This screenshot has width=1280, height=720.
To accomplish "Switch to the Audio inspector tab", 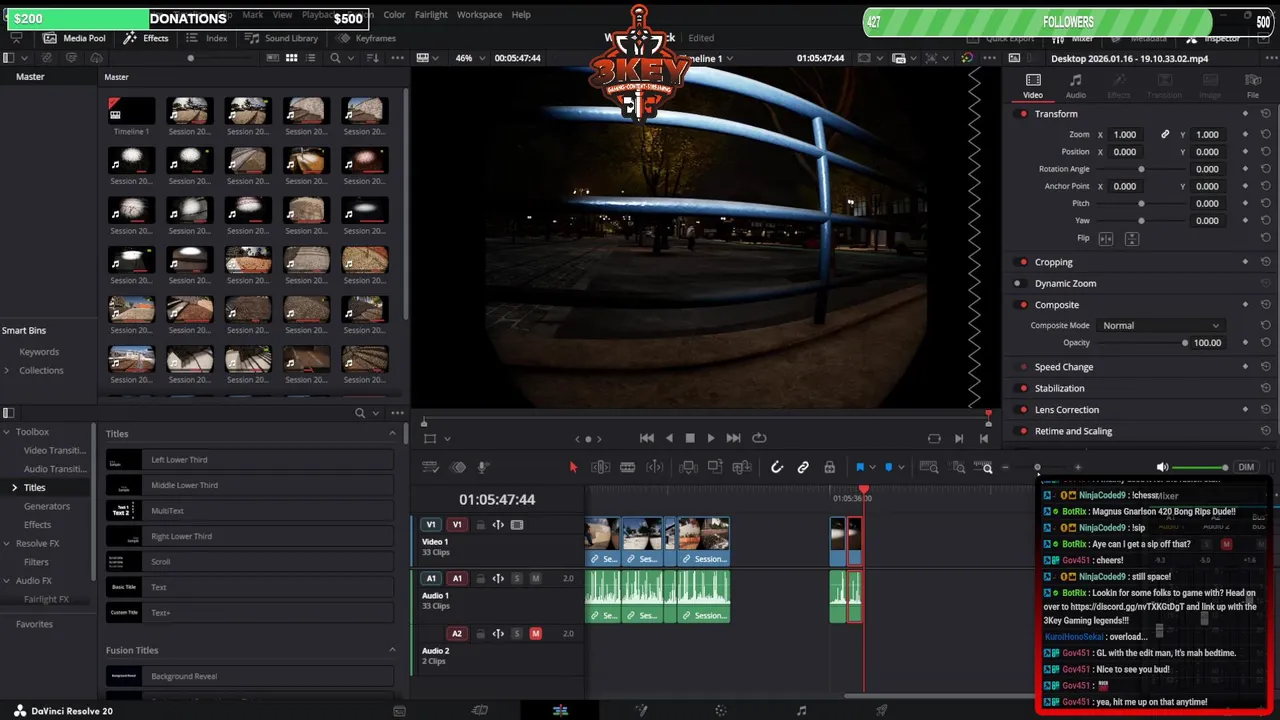I will click(1076, 86).
